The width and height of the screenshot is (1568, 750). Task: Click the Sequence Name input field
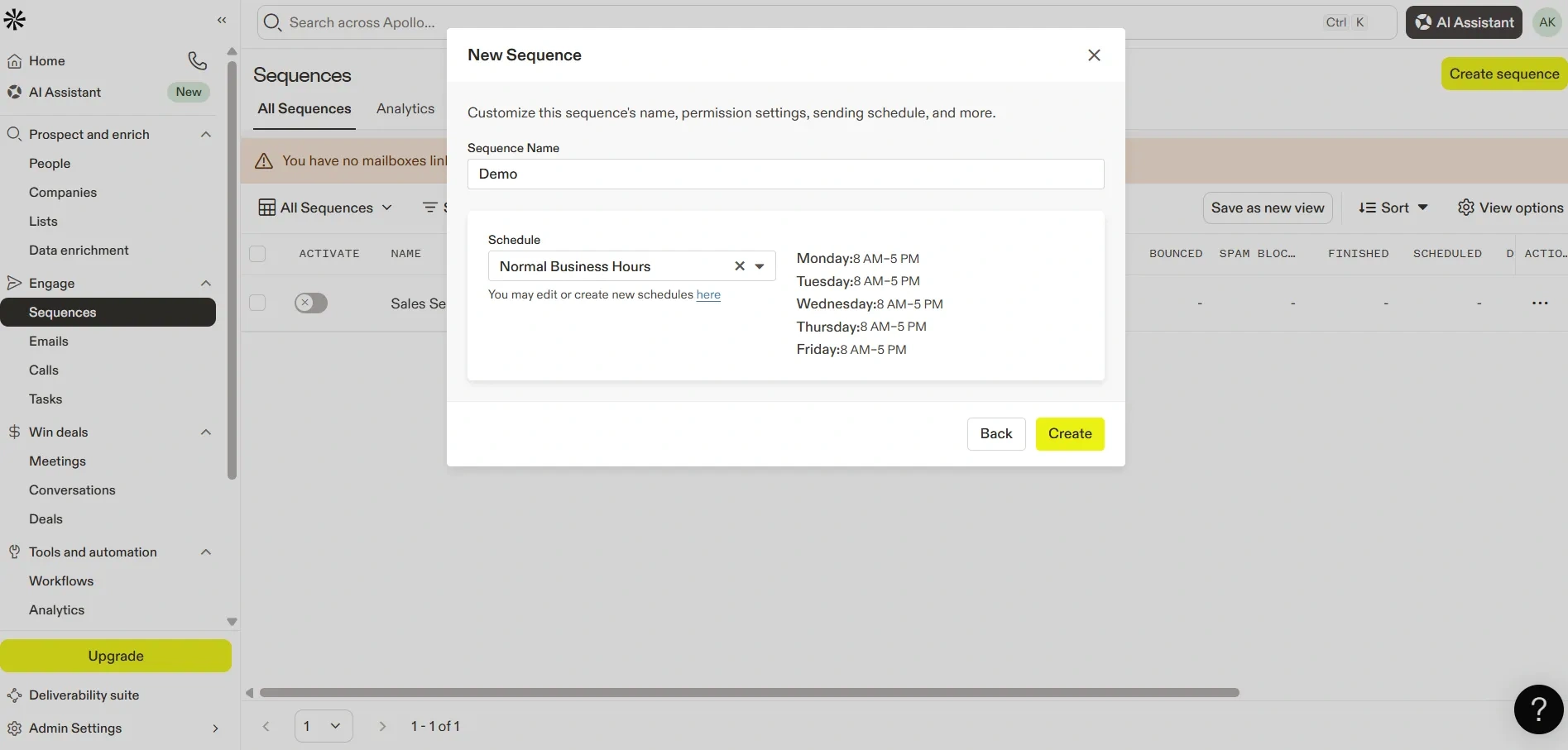pos(784,174)
